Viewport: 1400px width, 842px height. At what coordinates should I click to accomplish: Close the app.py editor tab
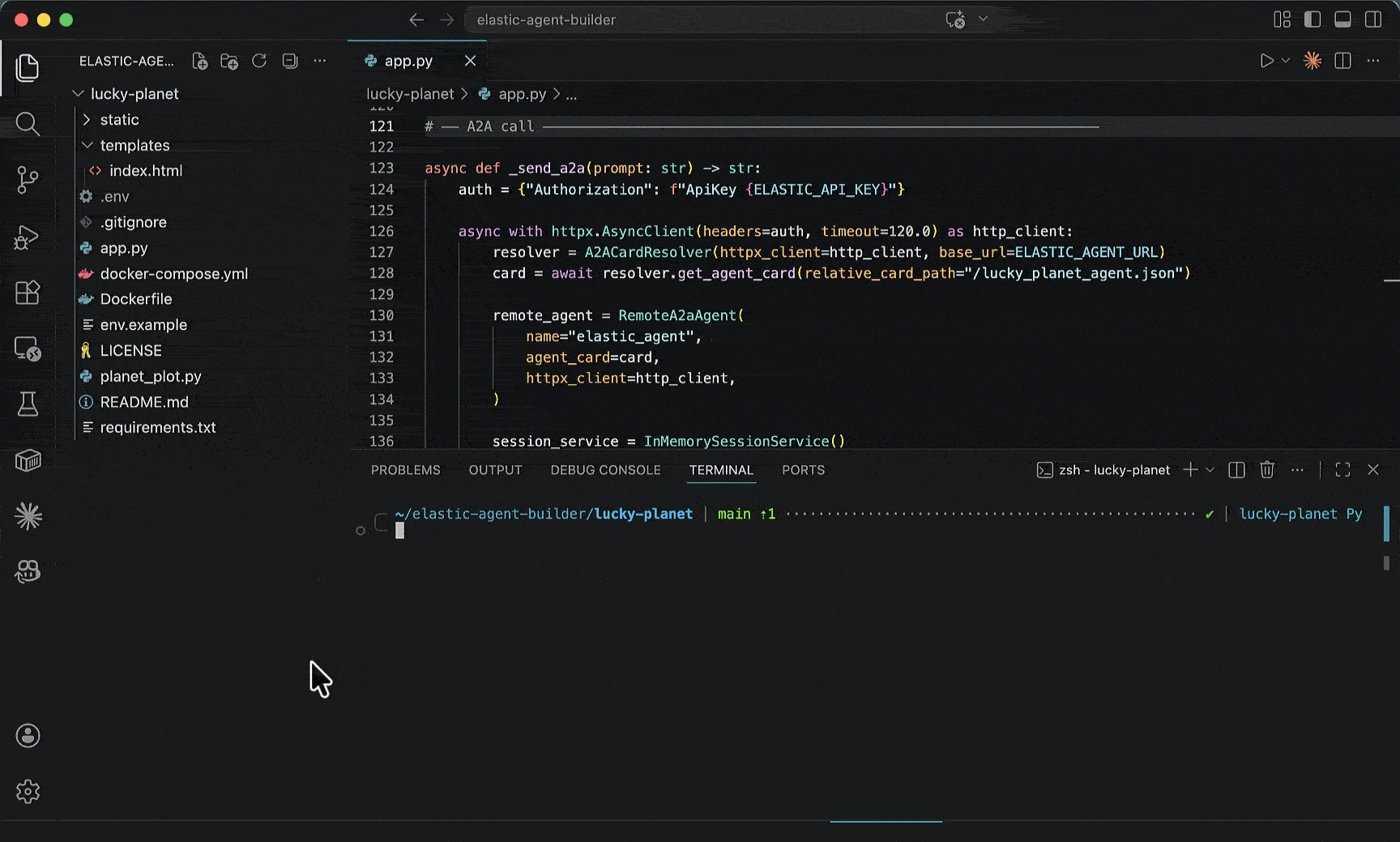470,61
